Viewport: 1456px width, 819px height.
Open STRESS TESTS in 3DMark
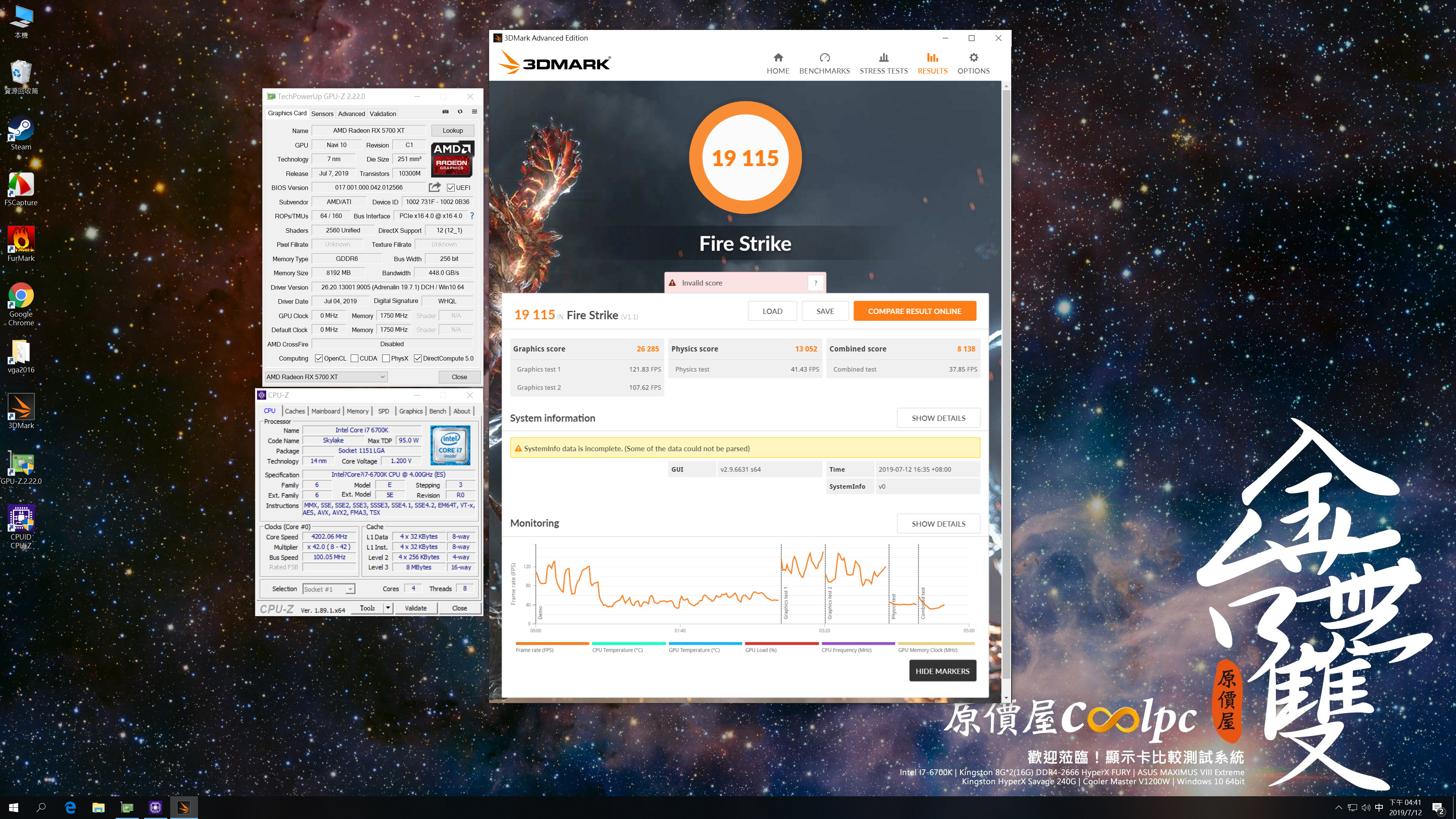(883, 63)
